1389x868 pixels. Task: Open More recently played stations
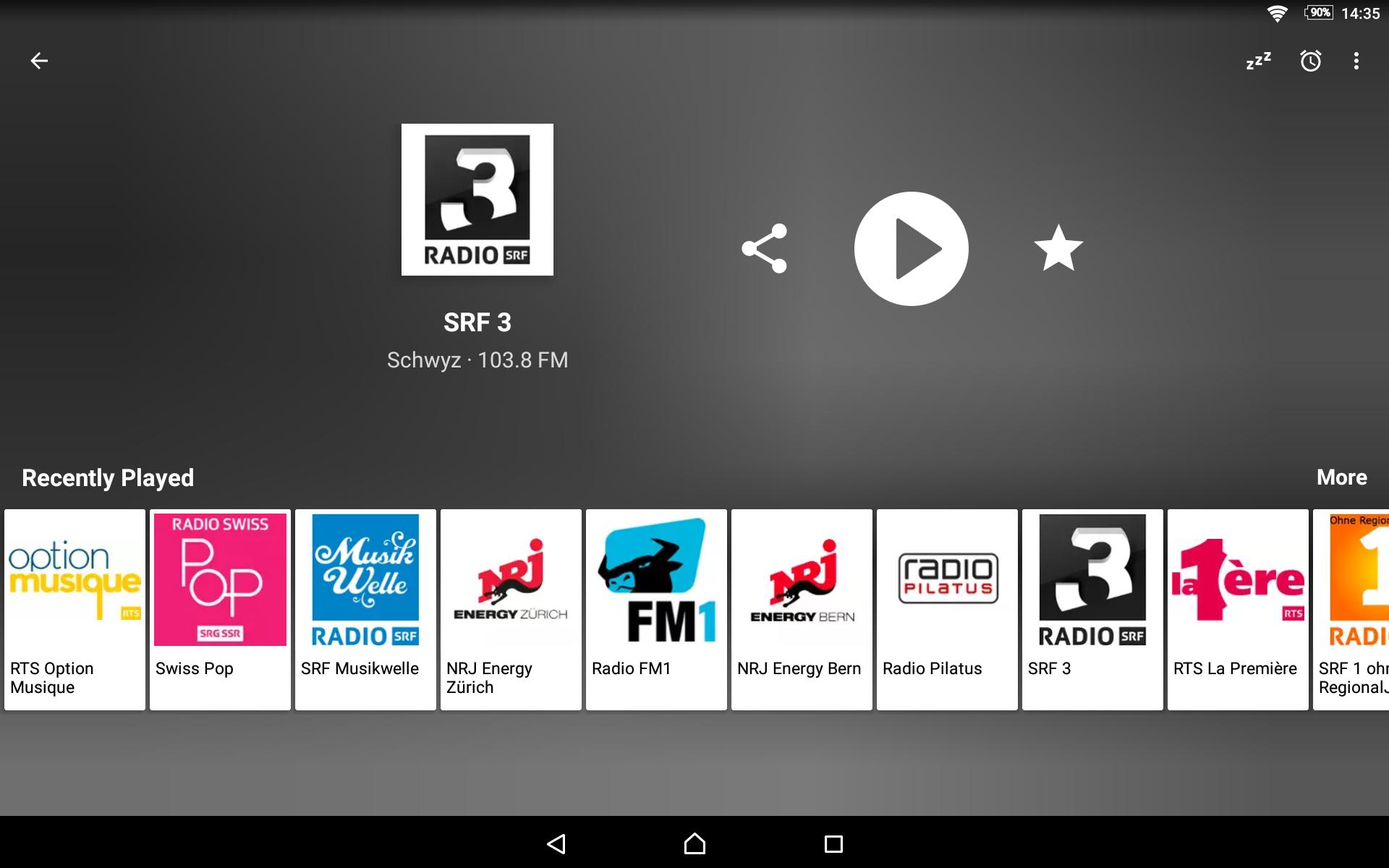point(1342,477)
